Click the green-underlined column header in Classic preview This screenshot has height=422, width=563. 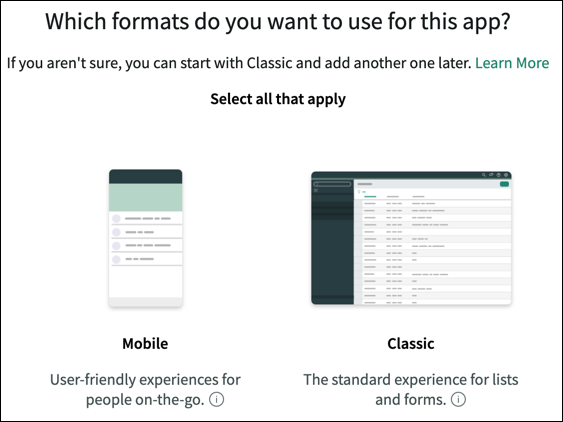370,196
